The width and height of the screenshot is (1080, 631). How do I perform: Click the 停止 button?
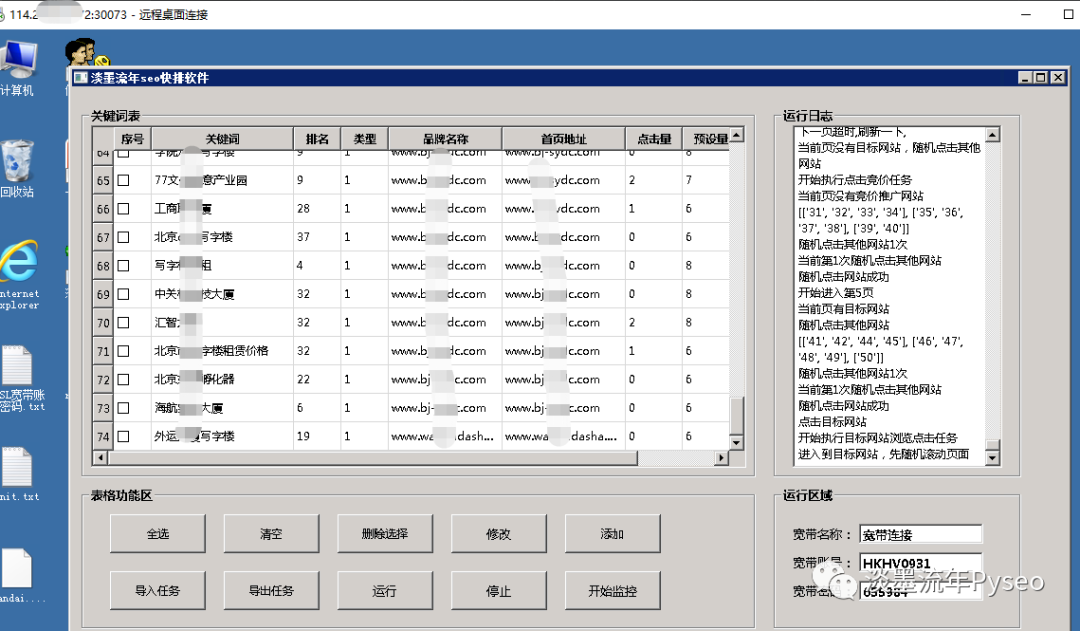coord(499,590)
